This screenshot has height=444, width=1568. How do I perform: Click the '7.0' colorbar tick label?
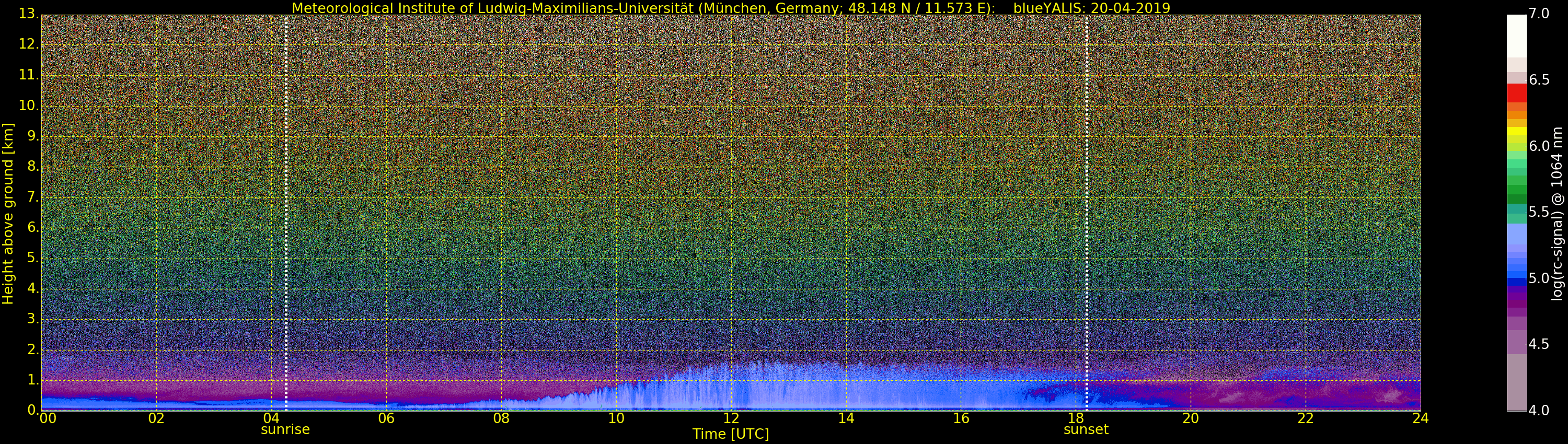click(1539, 14)
